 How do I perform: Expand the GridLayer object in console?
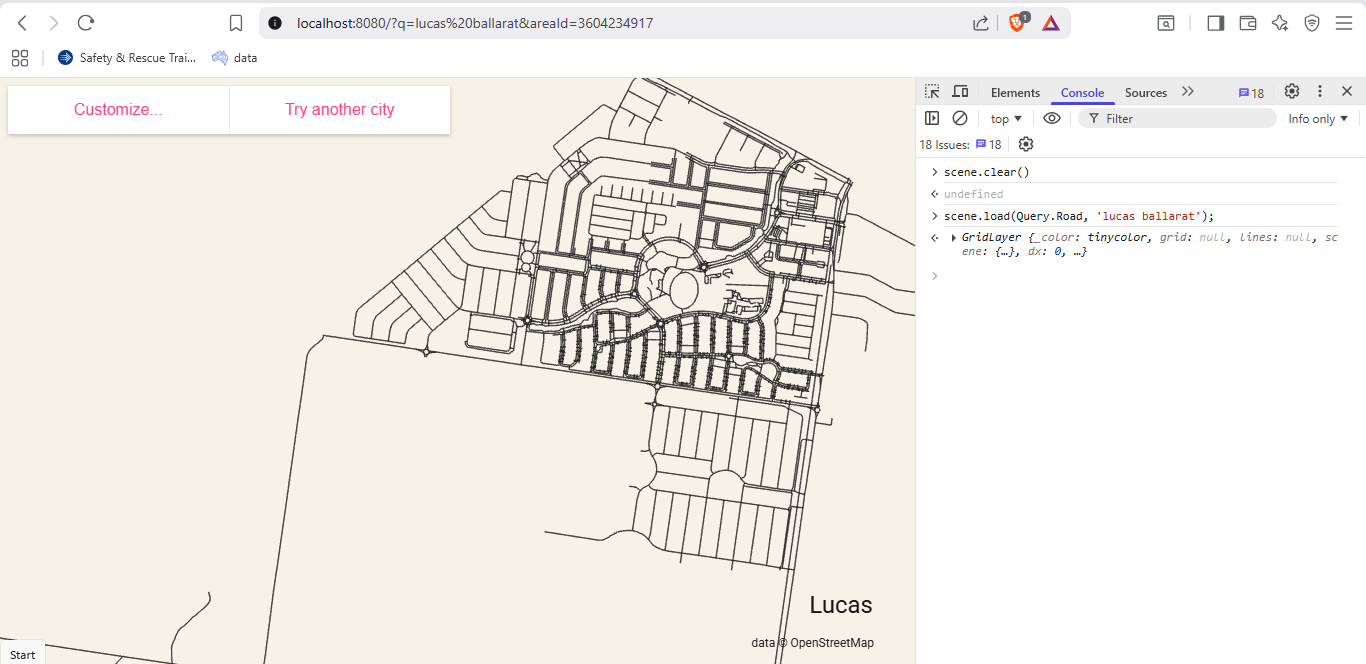point(954,238)
